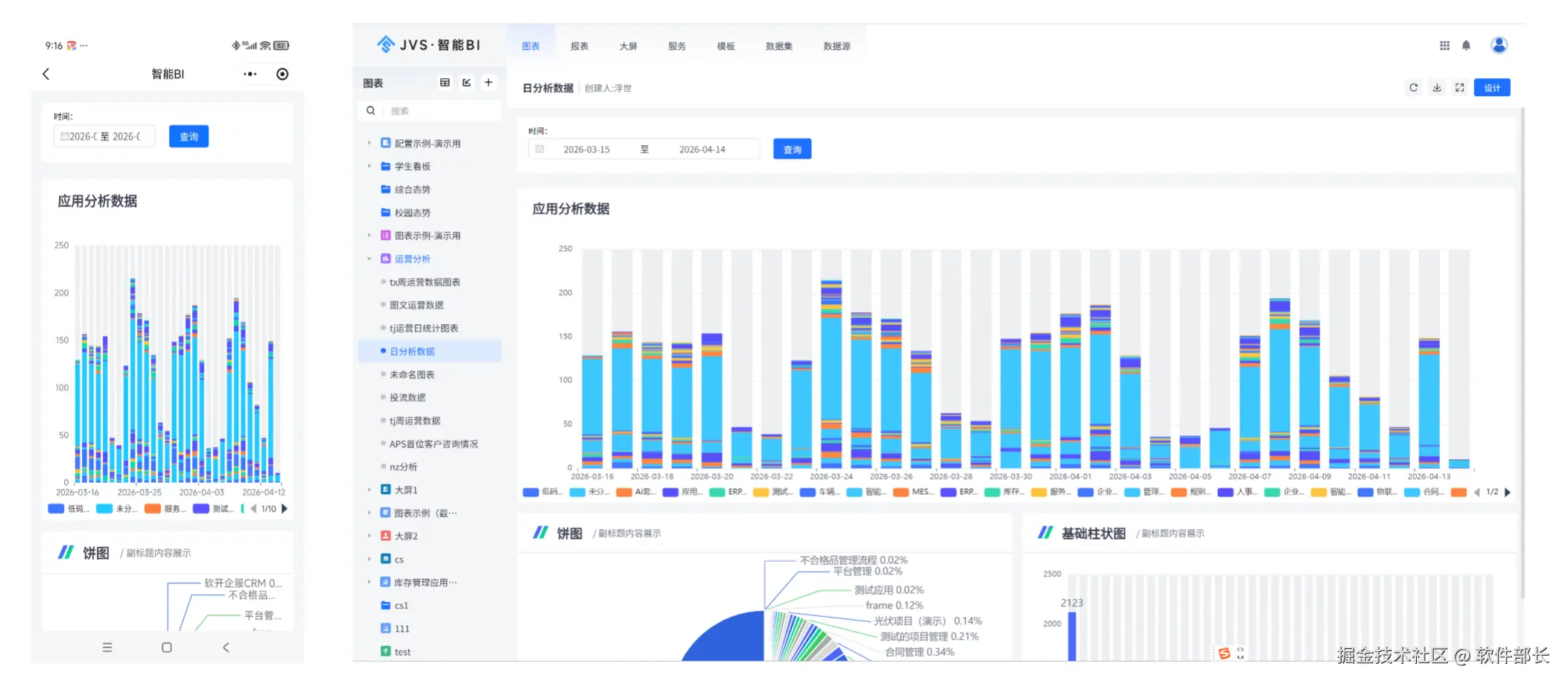The height and width of the screenshot is (684, 1568).
Task: Open the user avatar menu
Action: (1499, 45)
